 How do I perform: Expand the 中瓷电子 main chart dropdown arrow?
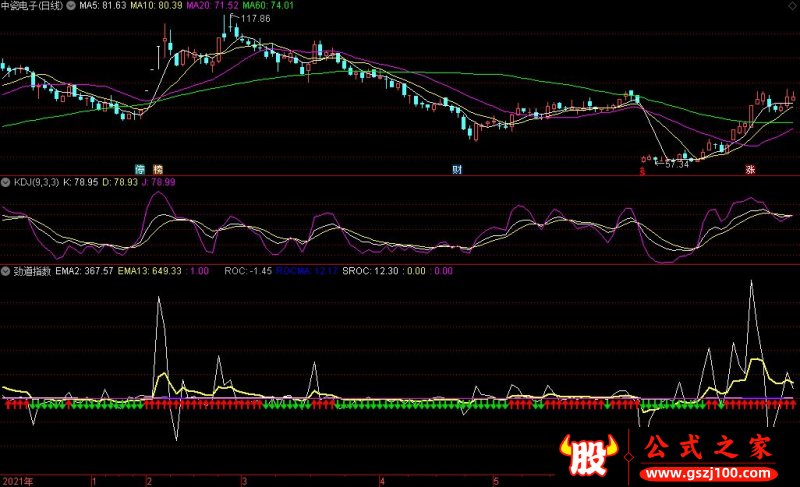coord(70,6)
